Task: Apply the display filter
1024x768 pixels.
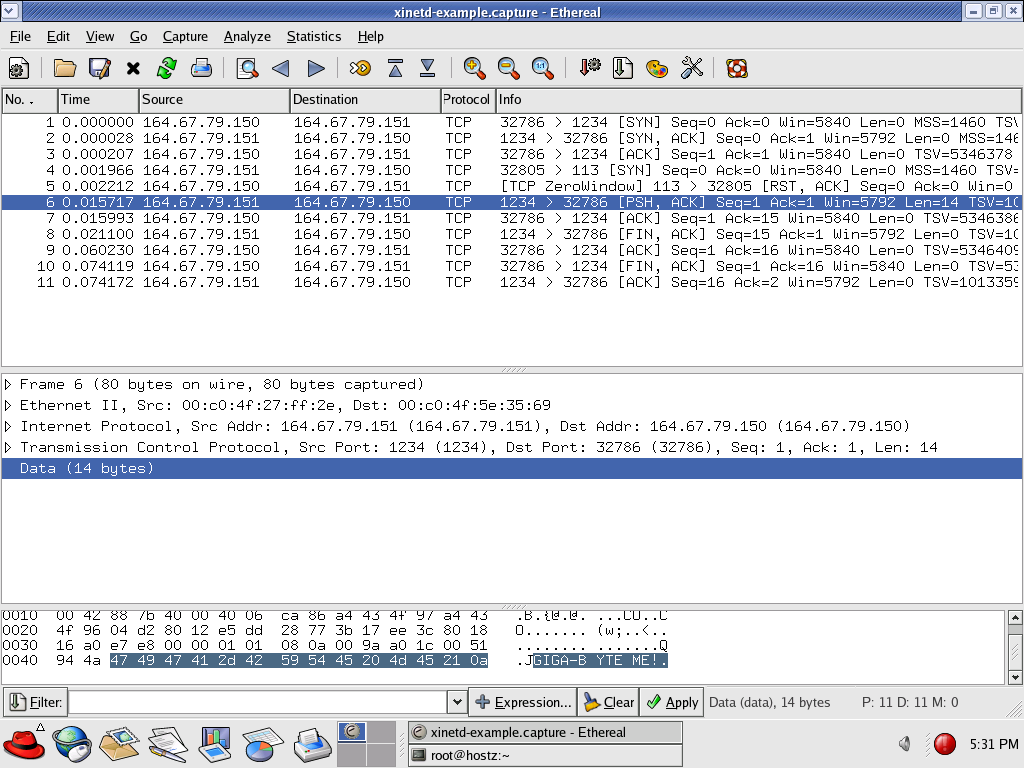Action: click(x=671, y=702)
